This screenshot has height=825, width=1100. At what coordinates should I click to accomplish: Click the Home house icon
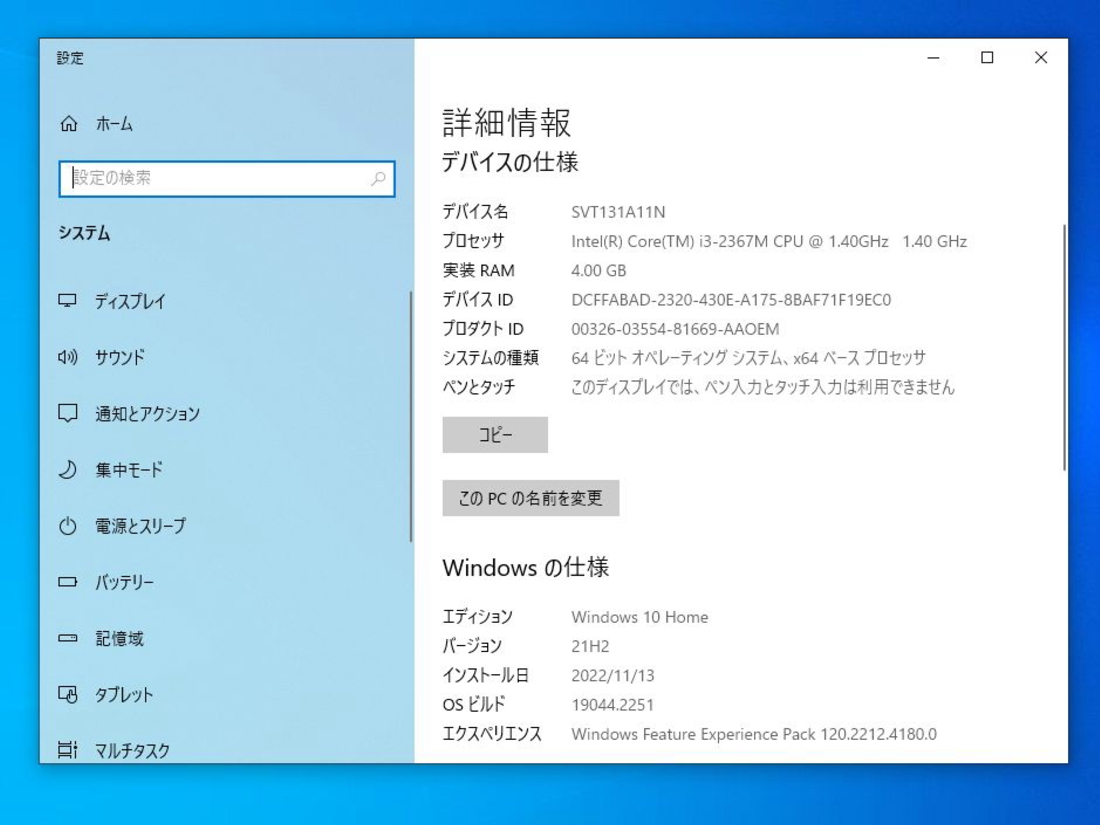coord(69,124)
